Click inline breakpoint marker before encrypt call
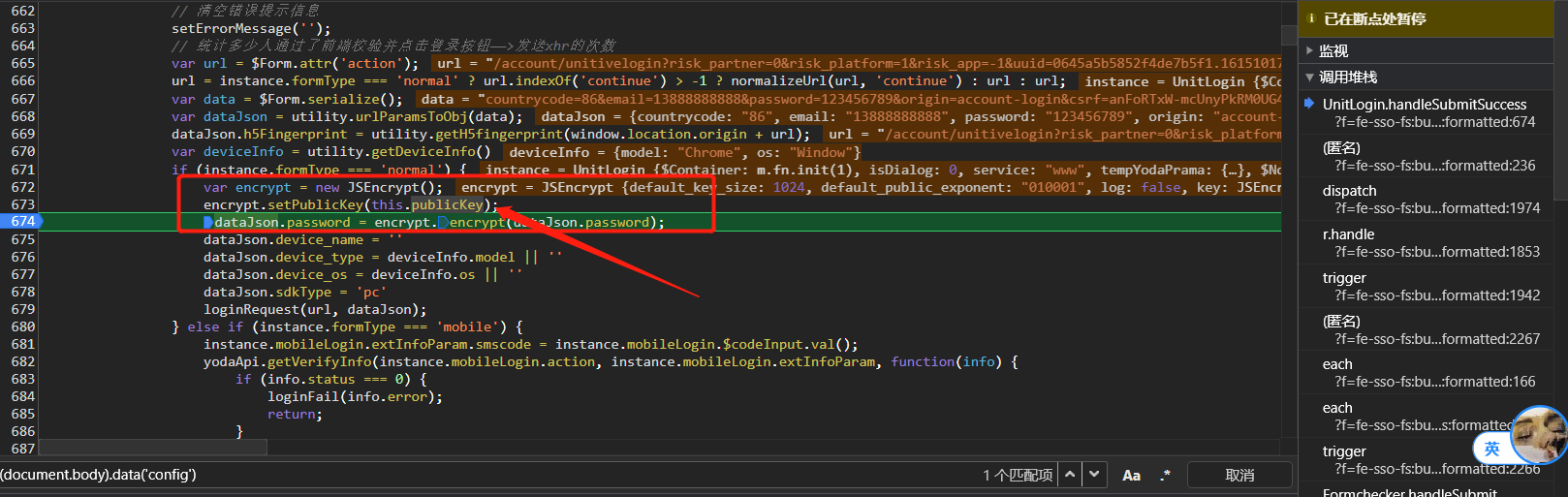The height and width of the screenshot is (497, 1568). click(x=443, y=222)
